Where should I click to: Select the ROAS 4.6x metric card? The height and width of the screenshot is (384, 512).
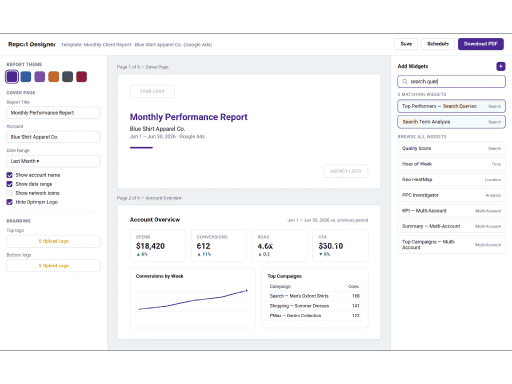pyautogui.click(x=279, y=245)
